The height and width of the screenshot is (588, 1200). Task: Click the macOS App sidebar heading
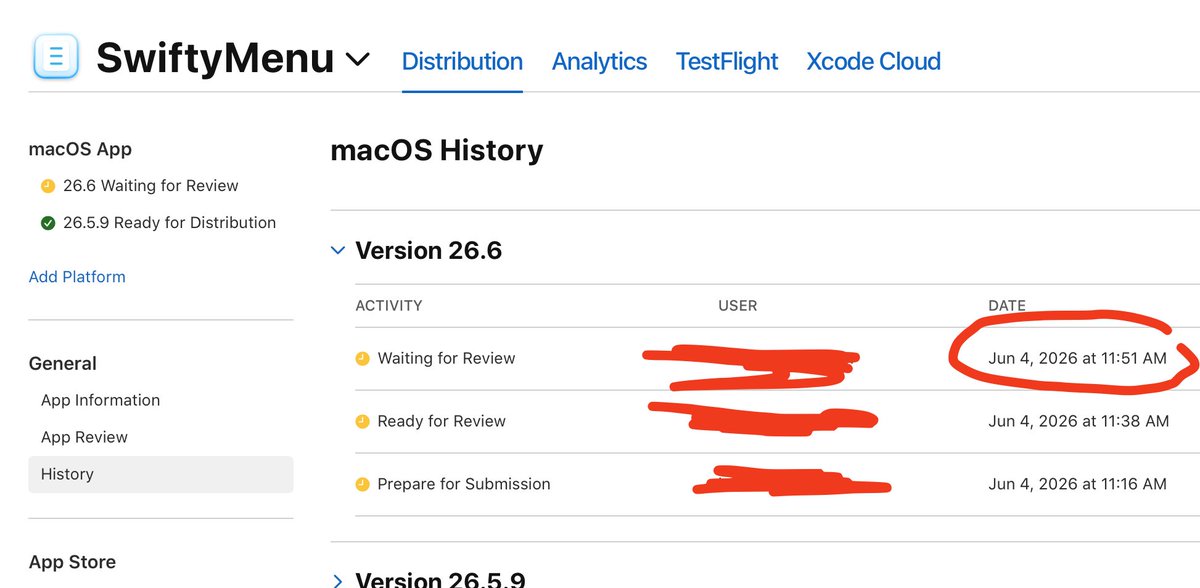click(x=80, y=149)
